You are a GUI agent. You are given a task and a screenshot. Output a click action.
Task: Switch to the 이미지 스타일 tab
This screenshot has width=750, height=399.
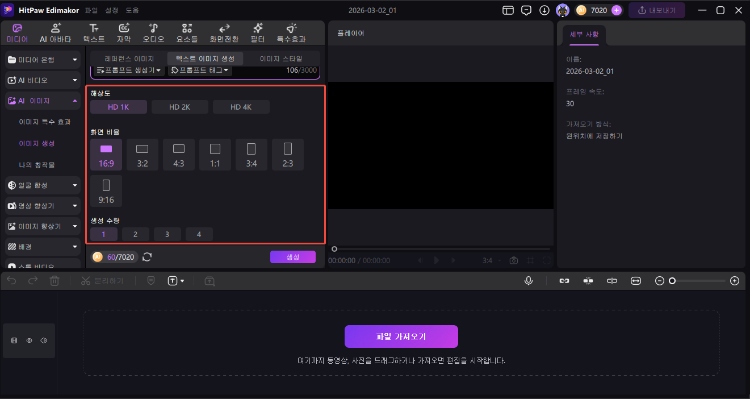coord(281,59)
